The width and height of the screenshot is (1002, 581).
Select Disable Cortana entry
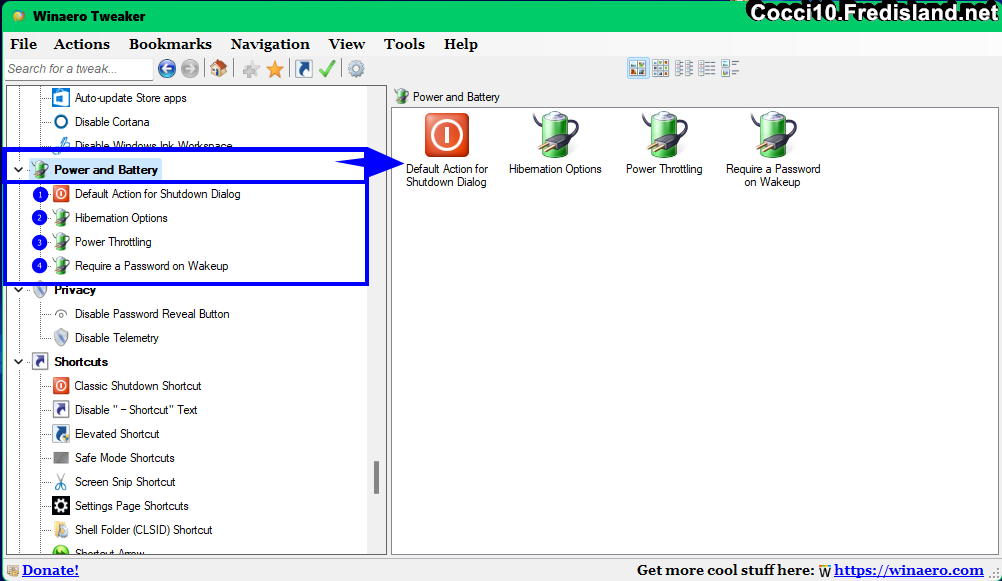click(x=112, y=121)
